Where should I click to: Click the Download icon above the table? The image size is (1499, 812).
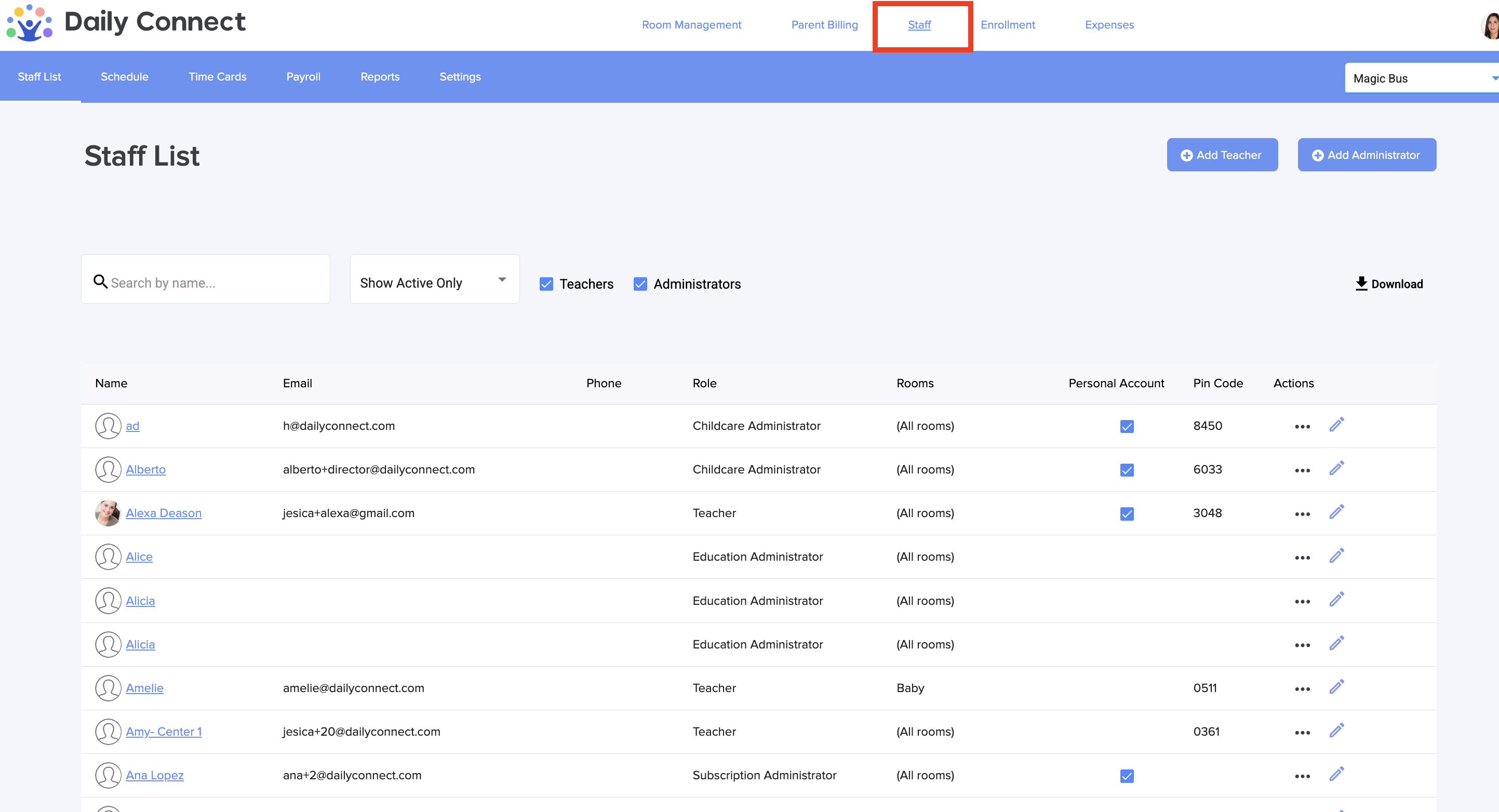pyautogui.click(x=1361, y=283)
